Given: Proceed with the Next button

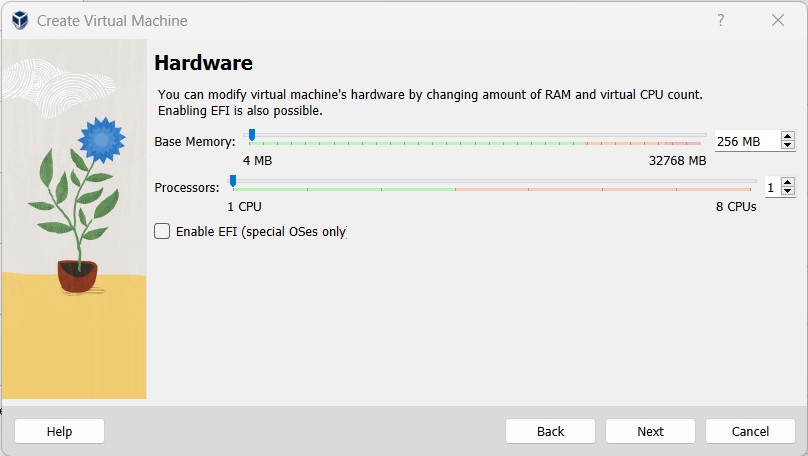Looking at the screenshot, I should (x=650, y=431).
